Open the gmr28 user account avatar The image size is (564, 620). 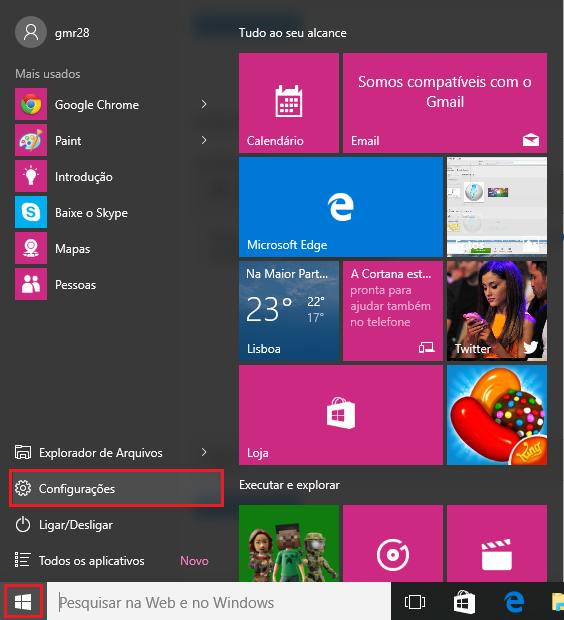pyautogui.click(x=31, y=32)
